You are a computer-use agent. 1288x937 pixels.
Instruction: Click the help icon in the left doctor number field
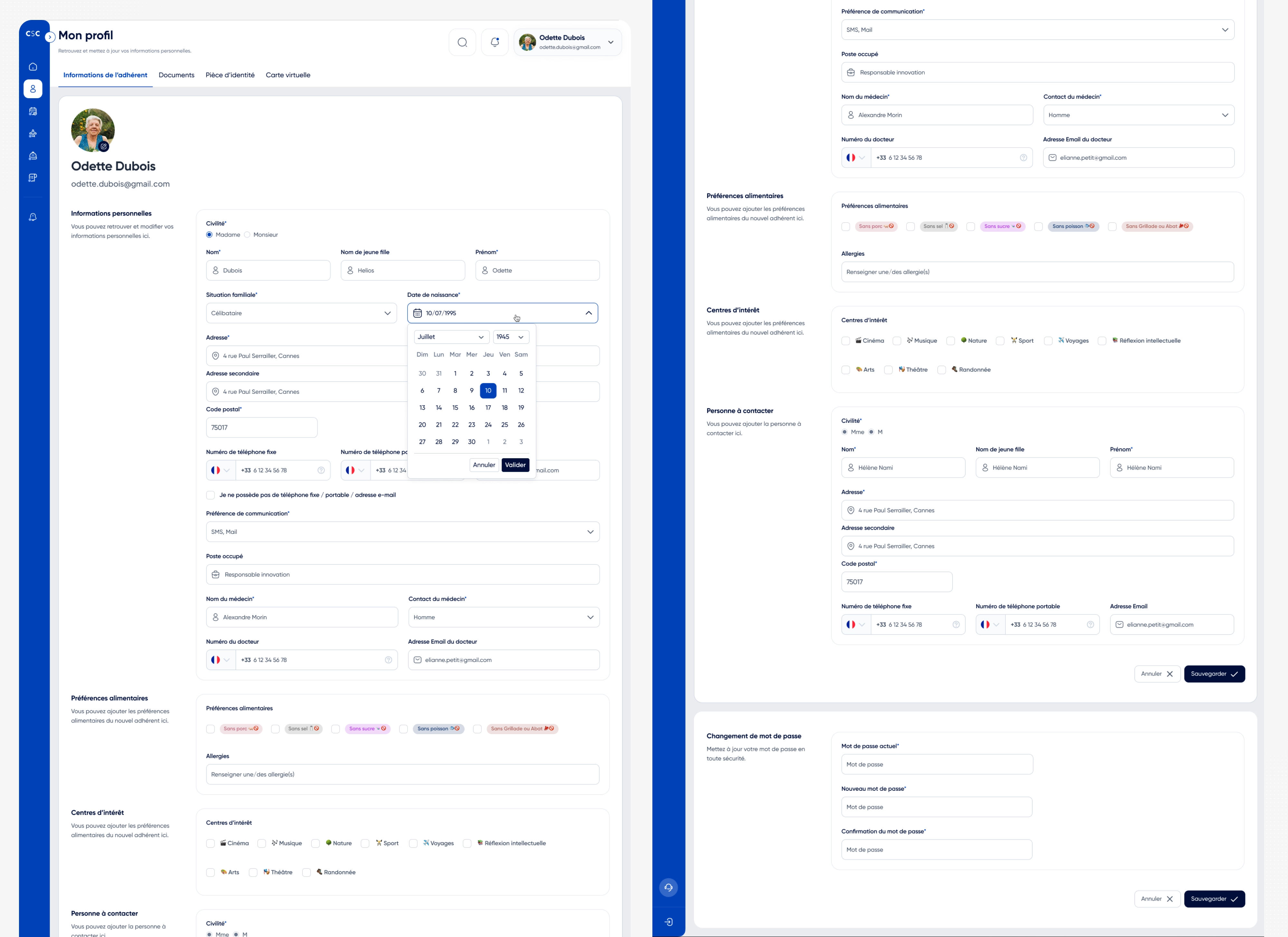coord(388,660)
